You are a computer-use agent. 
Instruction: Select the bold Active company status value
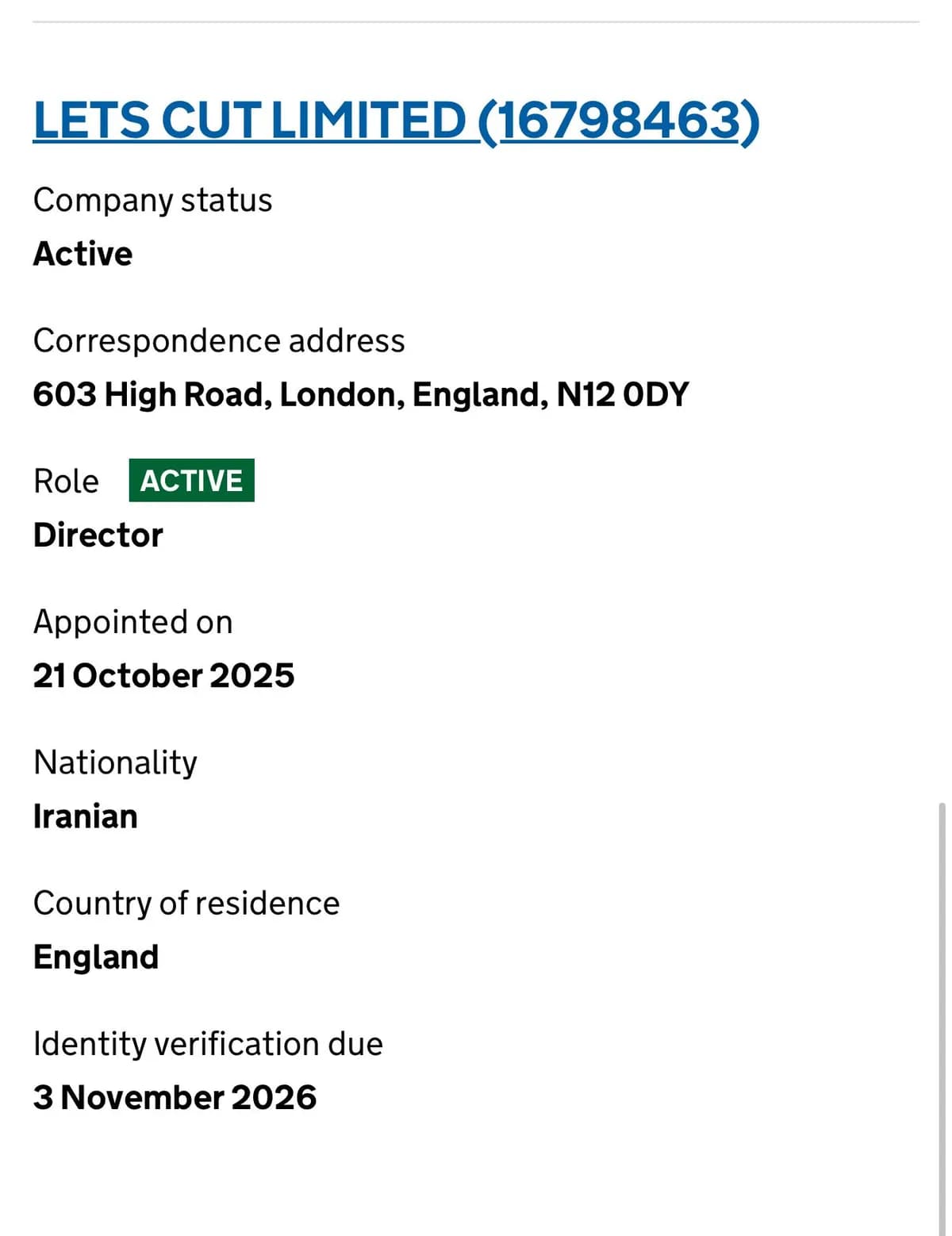[83, 254]
